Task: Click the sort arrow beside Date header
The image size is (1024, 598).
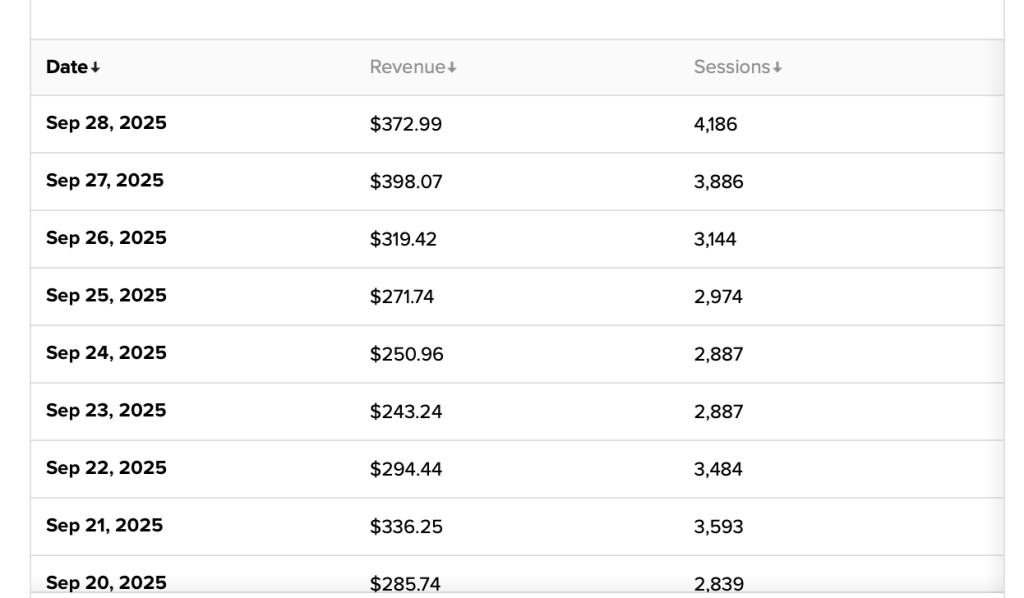Action: (x=96, y=68)
